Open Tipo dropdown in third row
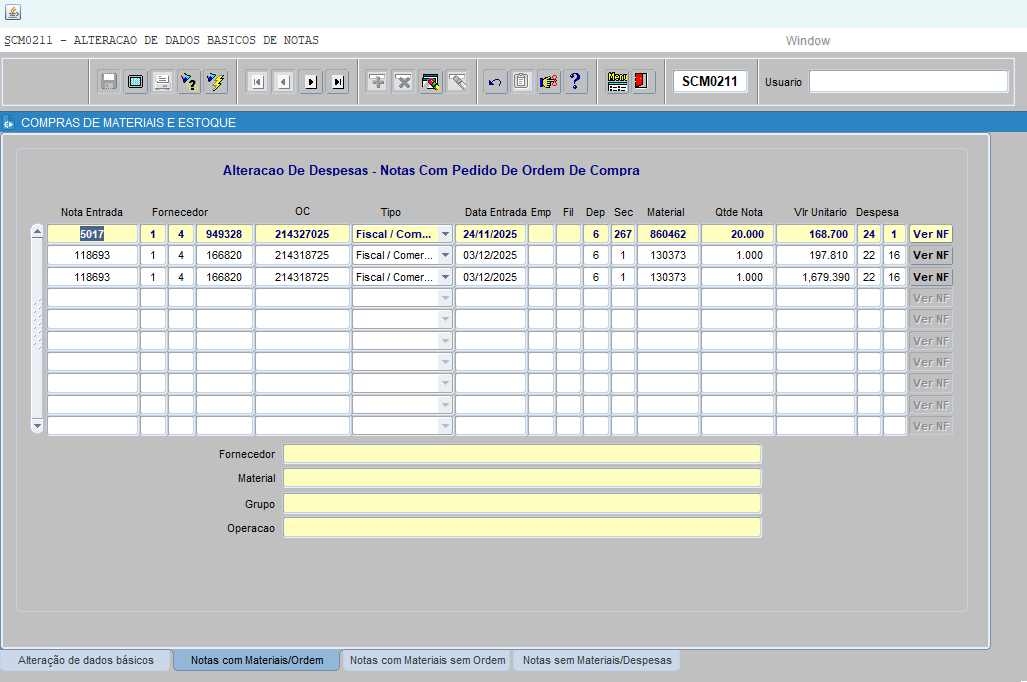This screenshot has height=682, width=1027. point(445,277)
